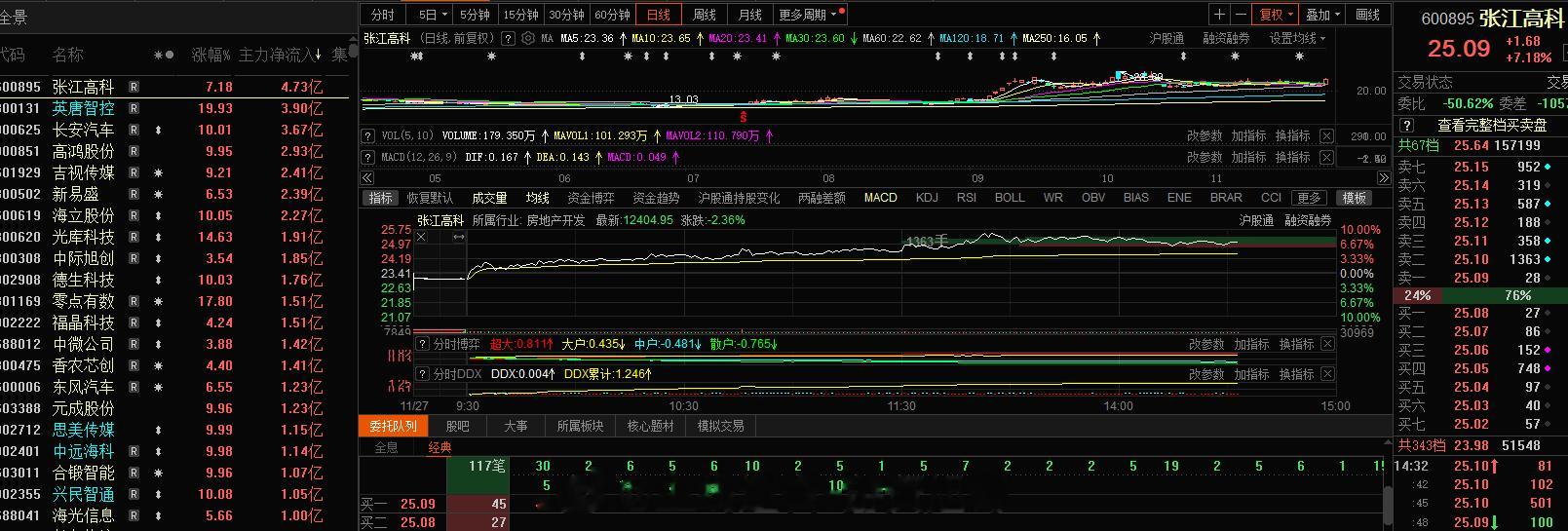Close the VOL indicator panel with X

click(1326, 136)
